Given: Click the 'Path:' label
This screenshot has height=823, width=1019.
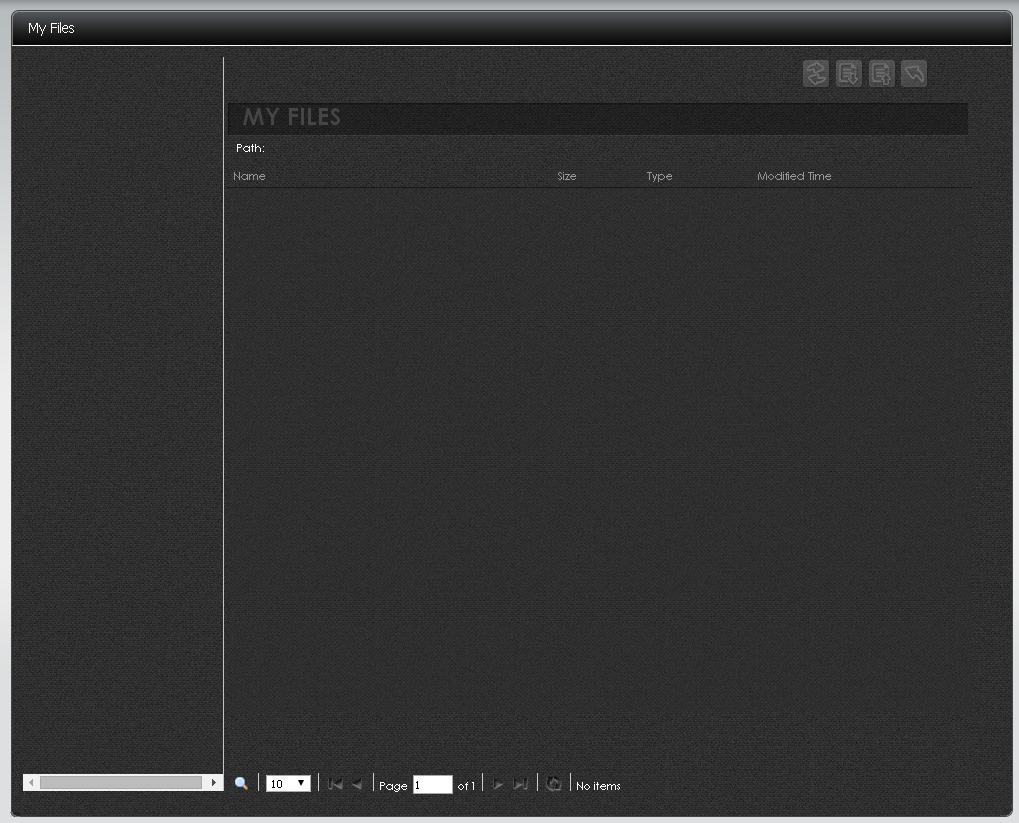Looking at the screenshot, I should (x=250, y=148).
